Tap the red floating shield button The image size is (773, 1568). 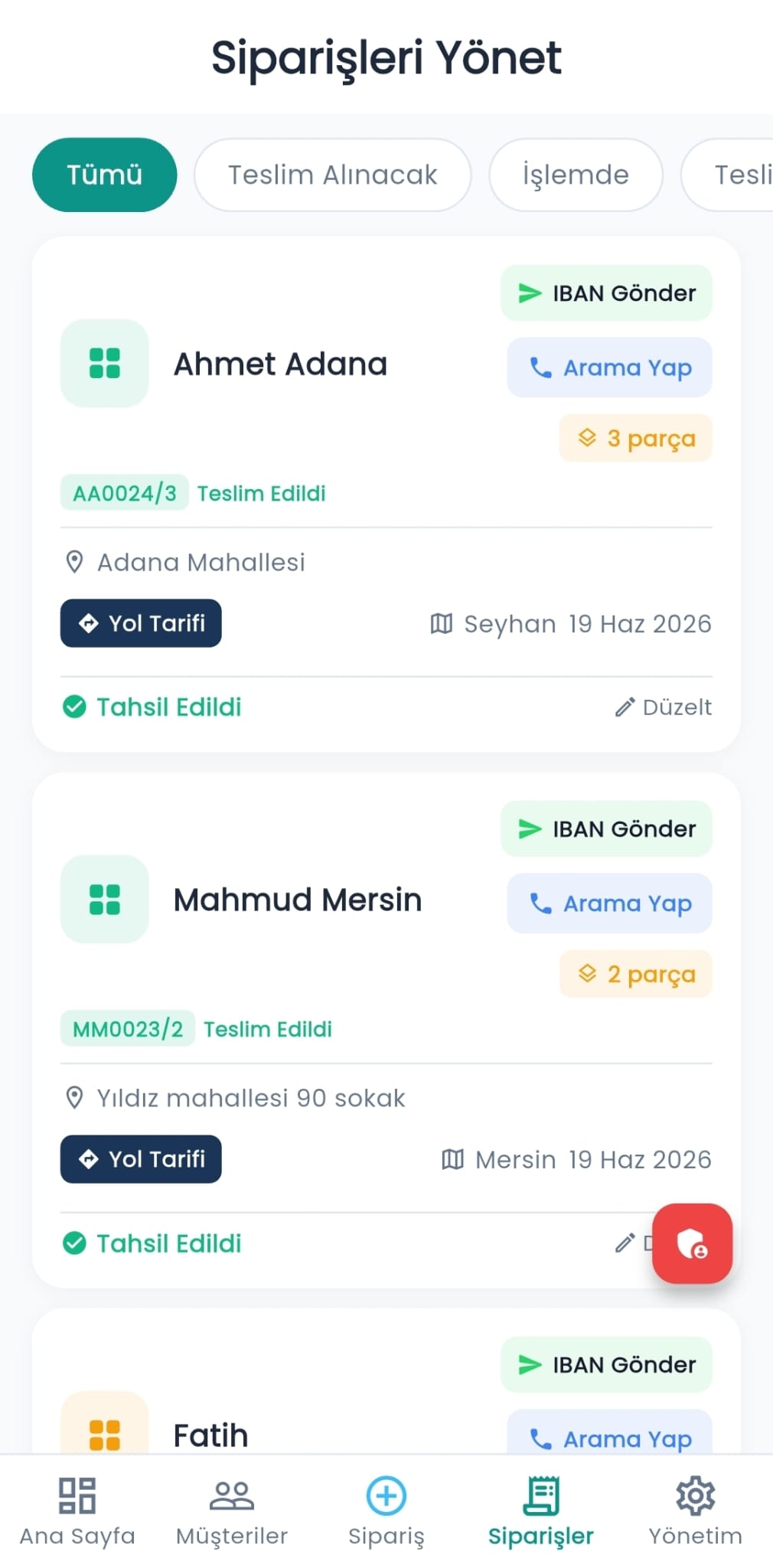(x=692, y=1243)
